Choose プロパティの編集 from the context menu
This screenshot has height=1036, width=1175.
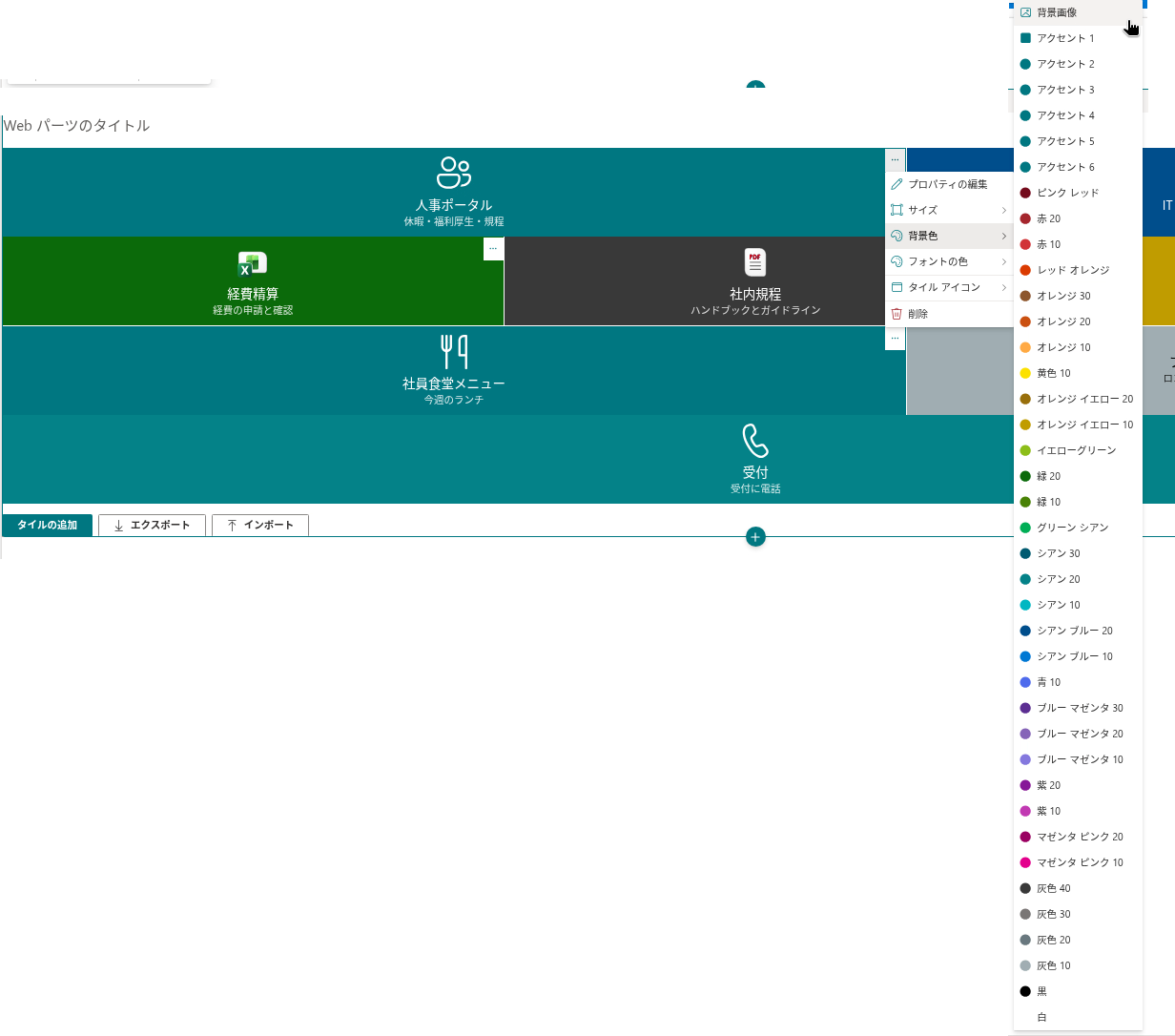tap(949, 184)
